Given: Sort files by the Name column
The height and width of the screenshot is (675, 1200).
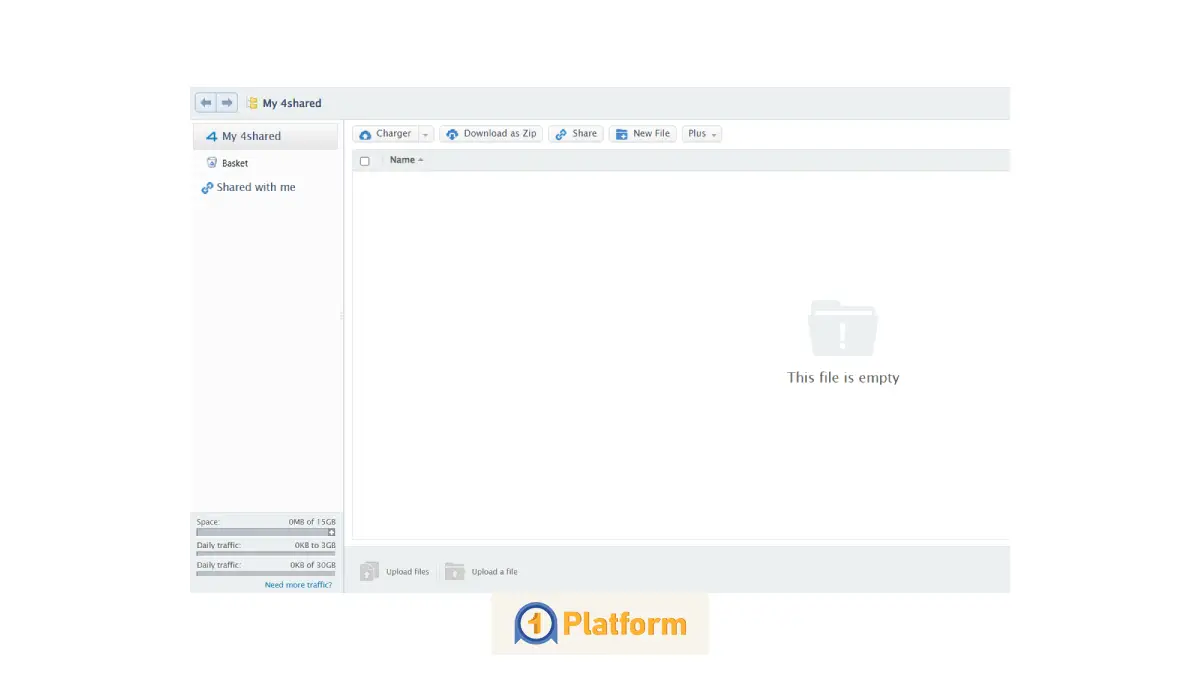Looking at the screenshot, I should tap(402, 160).
